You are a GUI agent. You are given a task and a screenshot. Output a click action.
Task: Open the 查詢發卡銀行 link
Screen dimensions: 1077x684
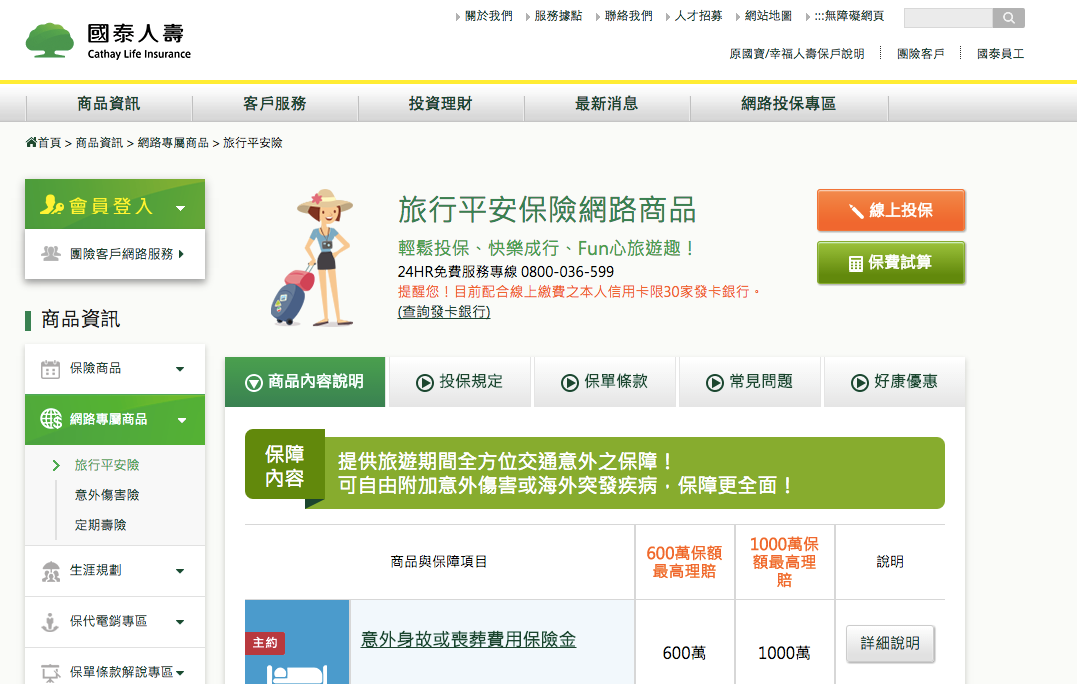click(444, 312)
